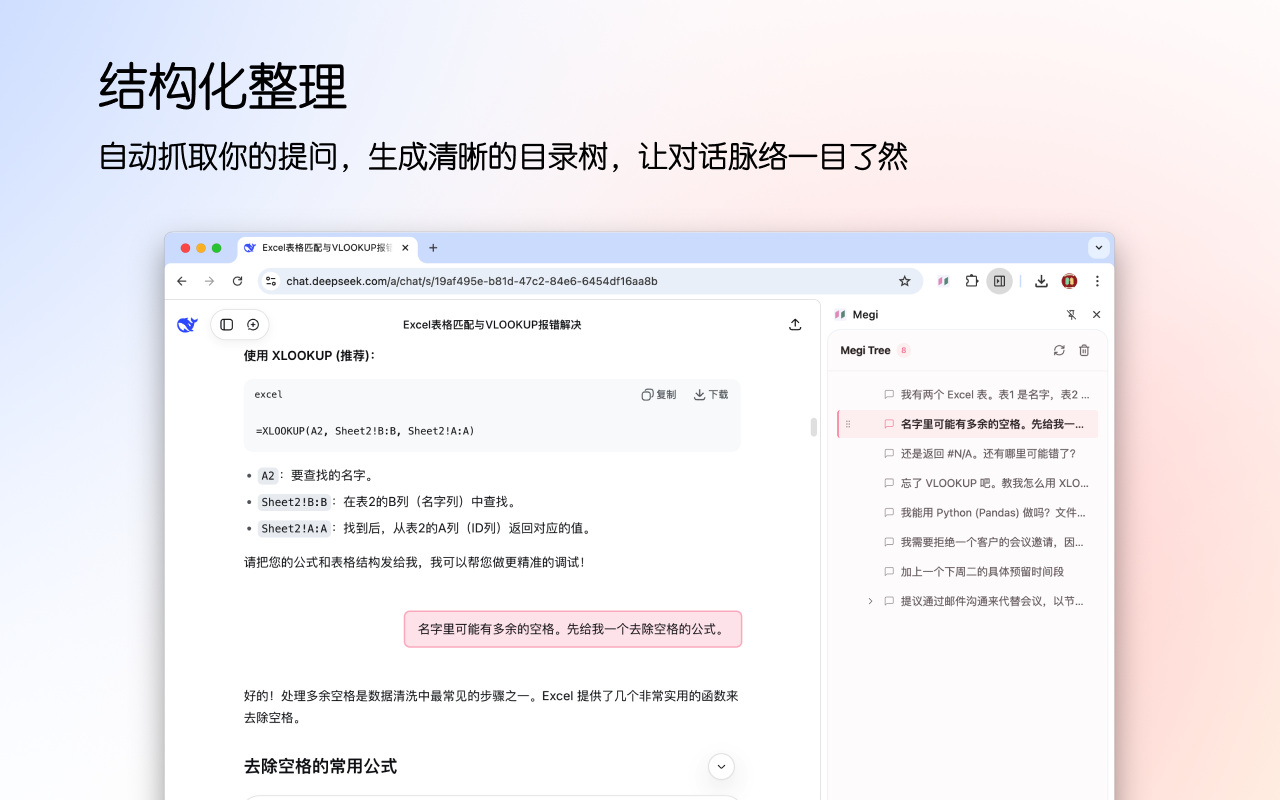Click the 复制 copy button
Screen dimensions: 1280x800
(658, 394)
